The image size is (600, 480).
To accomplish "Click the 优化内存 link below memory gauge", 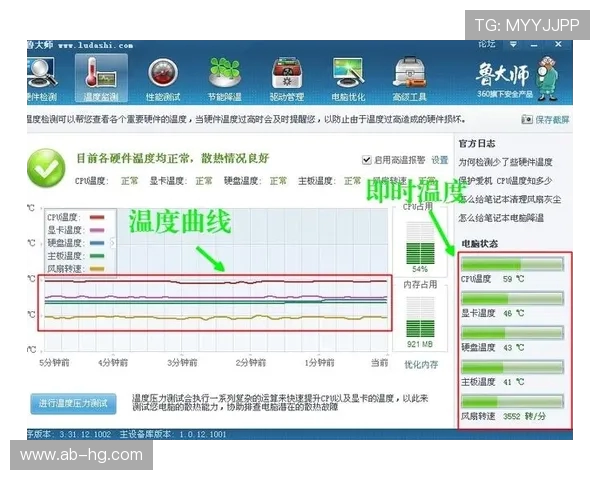I will (x=420, y=364).
